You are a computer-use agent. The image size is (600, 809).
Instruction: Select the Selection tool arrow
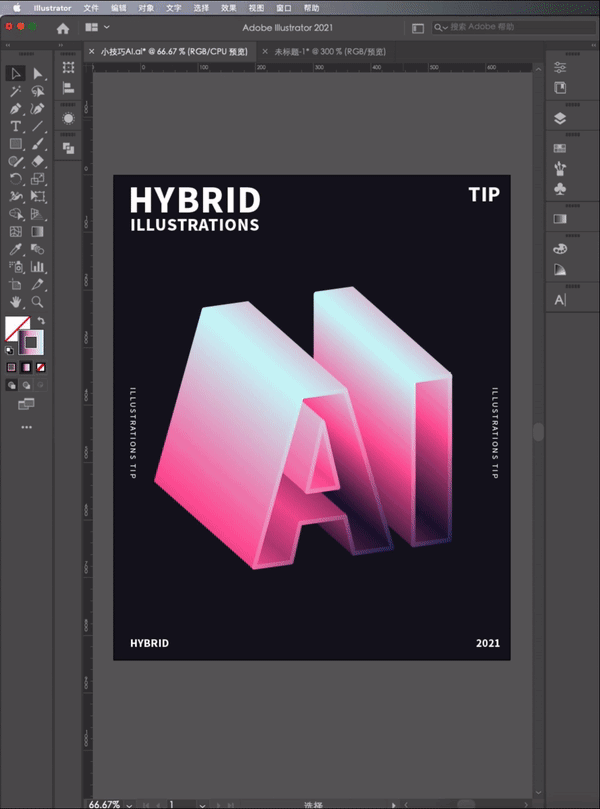click(15, 73)
